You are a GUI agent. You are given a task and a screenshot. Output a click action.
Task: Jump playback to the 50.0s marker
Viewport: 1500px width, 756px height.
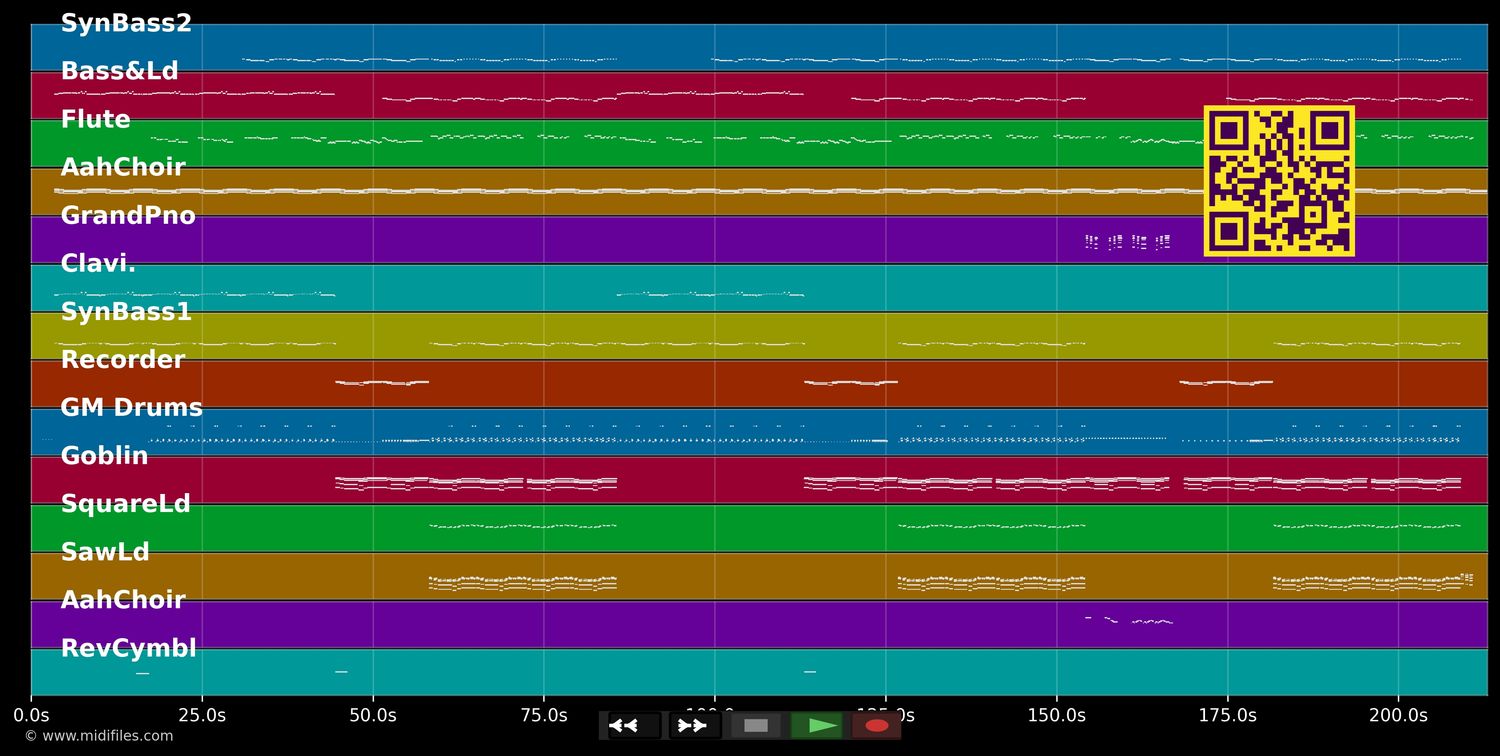point(374,715)
